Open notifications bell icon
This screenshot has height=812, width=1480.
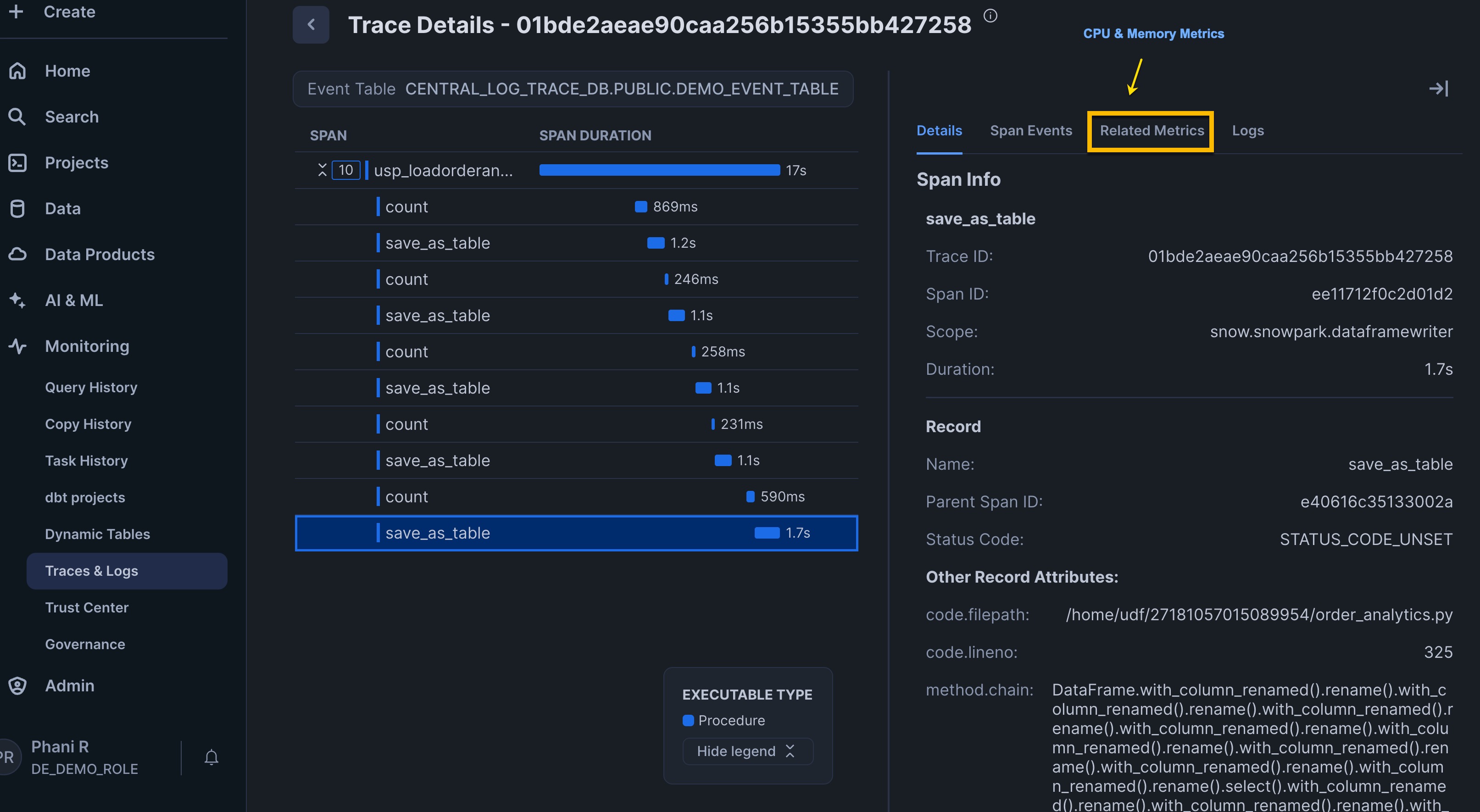click(211, 757)
